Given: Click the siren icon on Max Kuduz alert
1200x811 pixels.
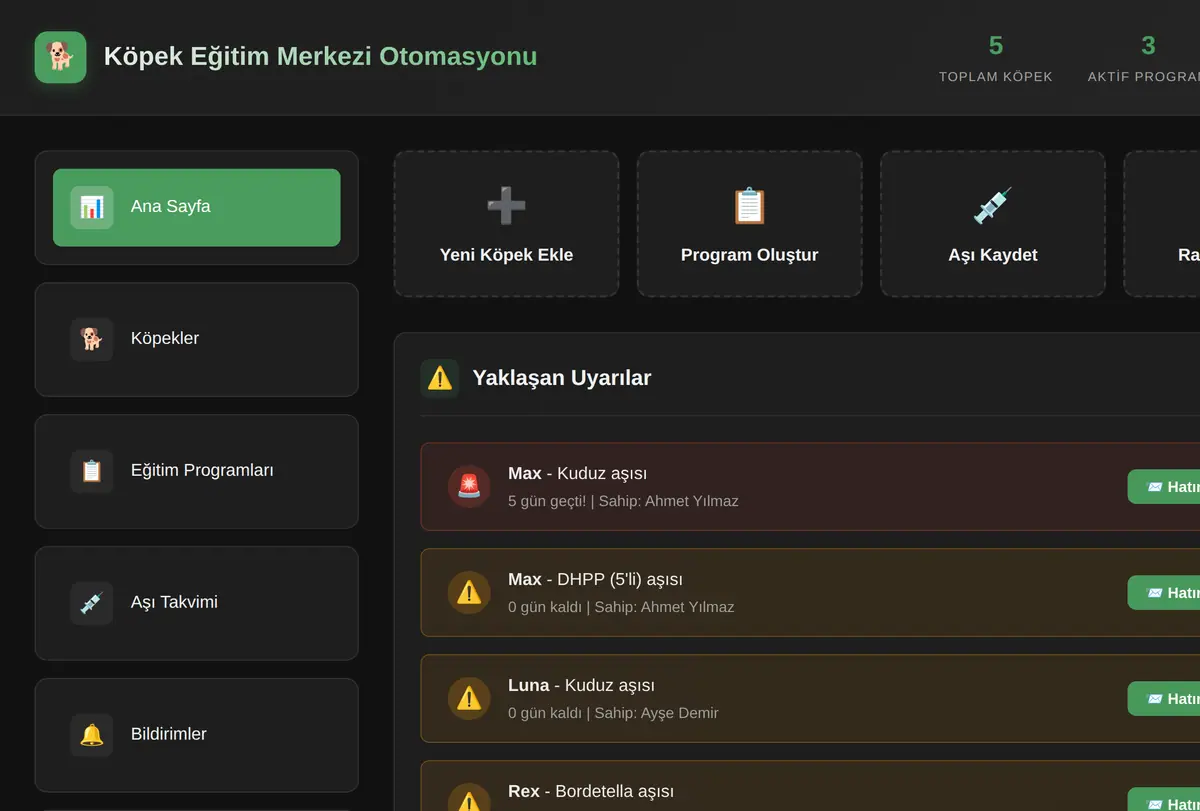Looking at the screenshot, I should pyautogui.click(x=469, y=487).
